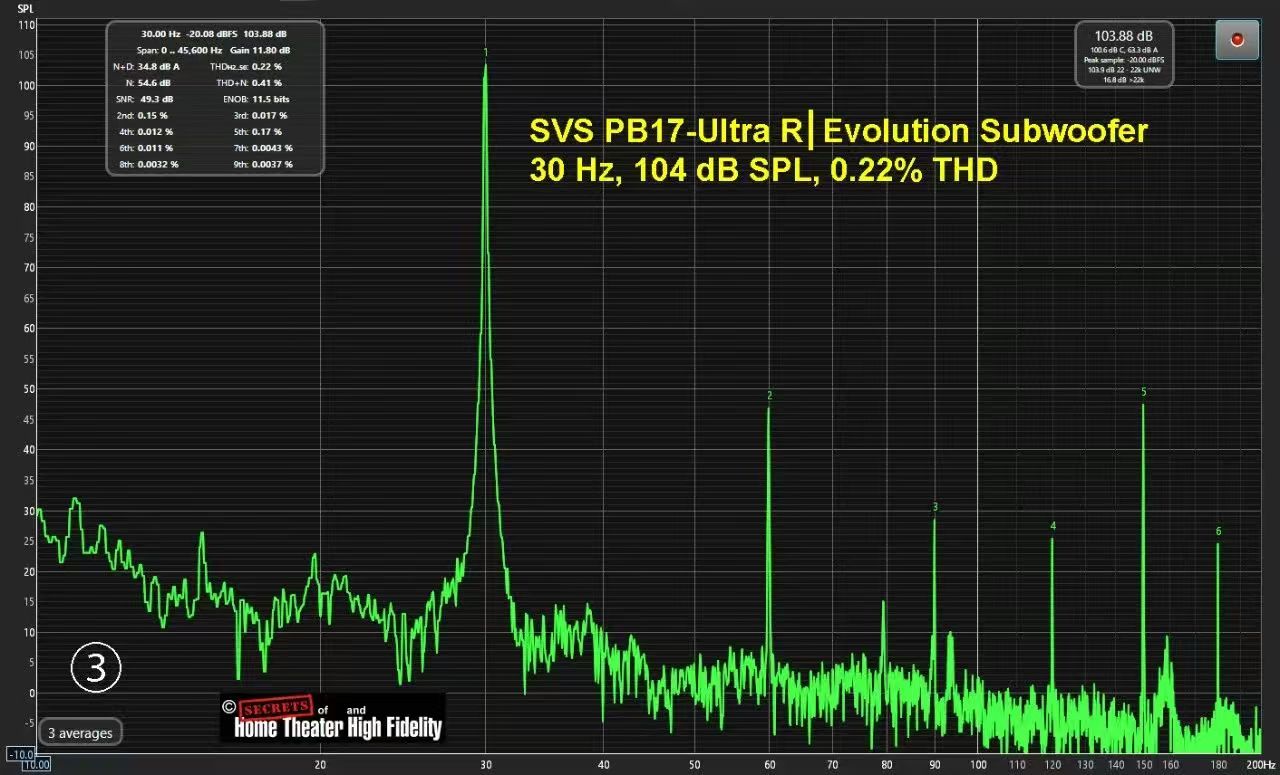Click the SPL axis label
Screen dimensions: 1280x775
(x=25, y=8)
